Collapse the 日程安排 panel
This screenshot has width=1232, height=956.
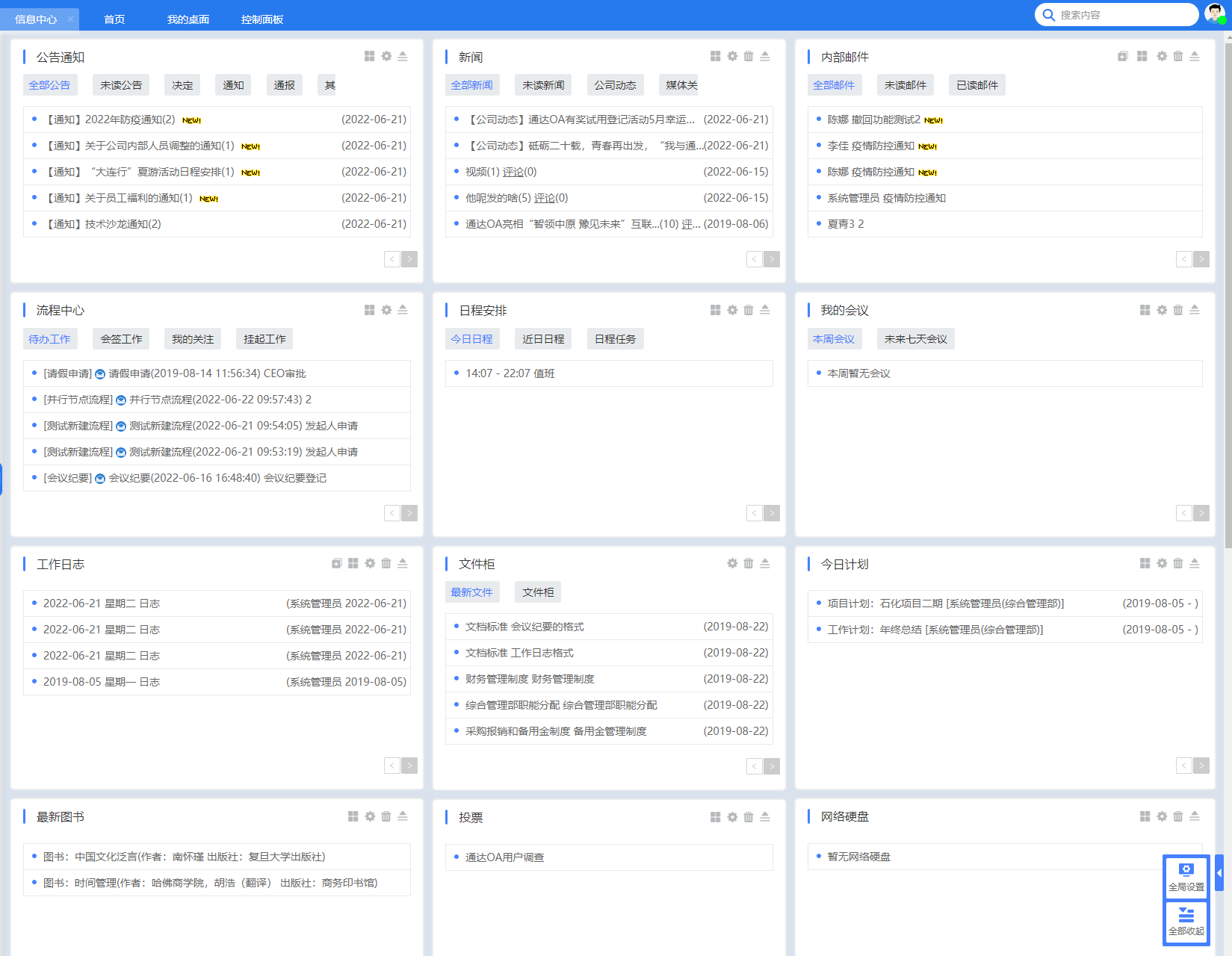coord(765,310)
